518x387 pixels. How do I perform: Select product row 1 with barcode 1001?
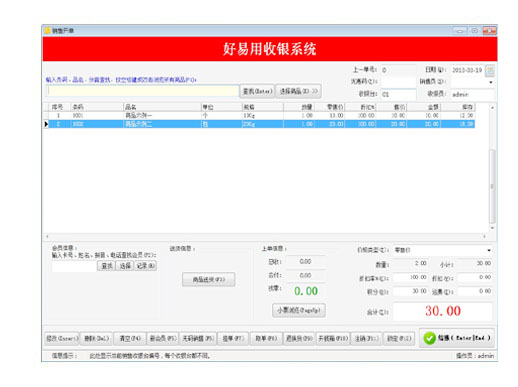tap(259, 115)
